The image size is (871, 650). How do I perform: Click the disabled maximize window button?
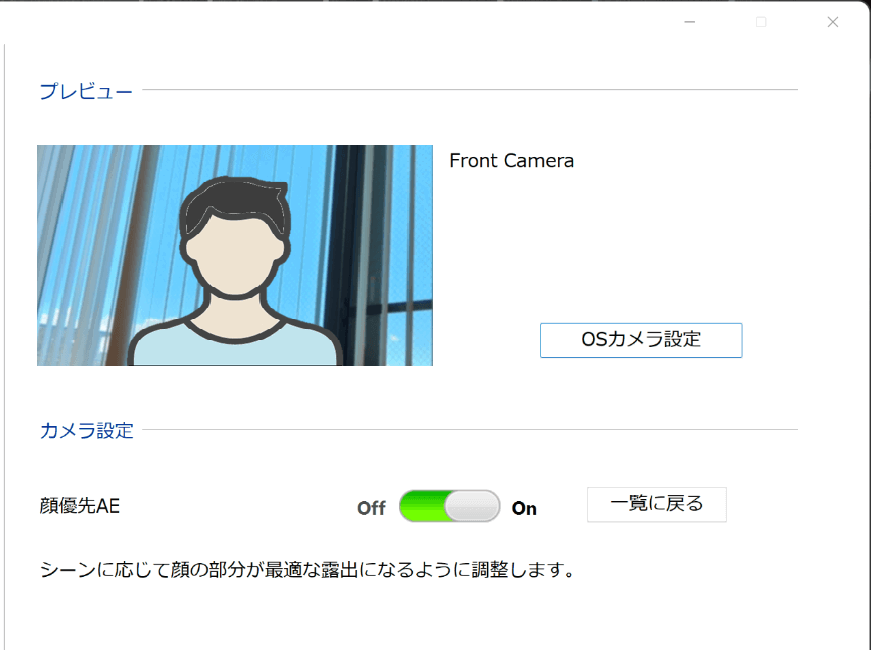761,22
